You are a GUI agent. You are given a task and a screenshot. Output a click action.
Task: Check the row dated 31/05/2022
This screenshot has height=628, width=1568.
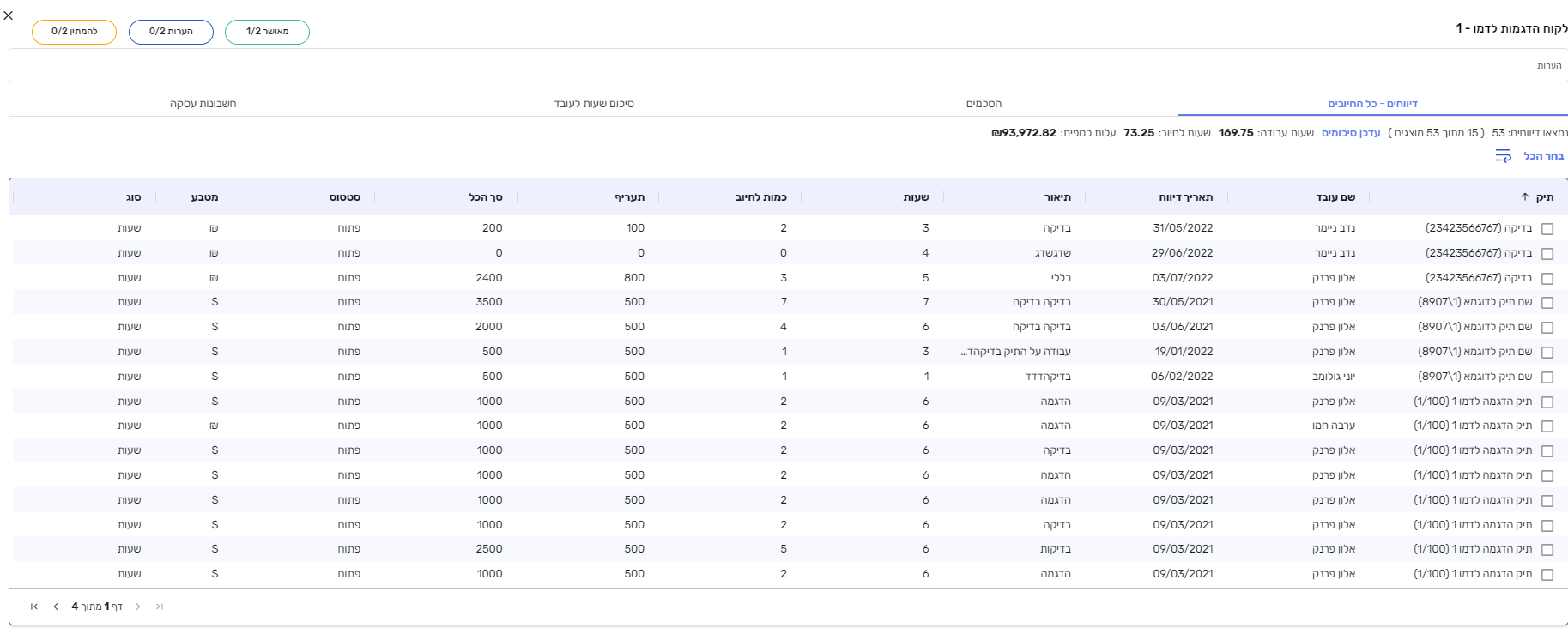[1547, 229]
